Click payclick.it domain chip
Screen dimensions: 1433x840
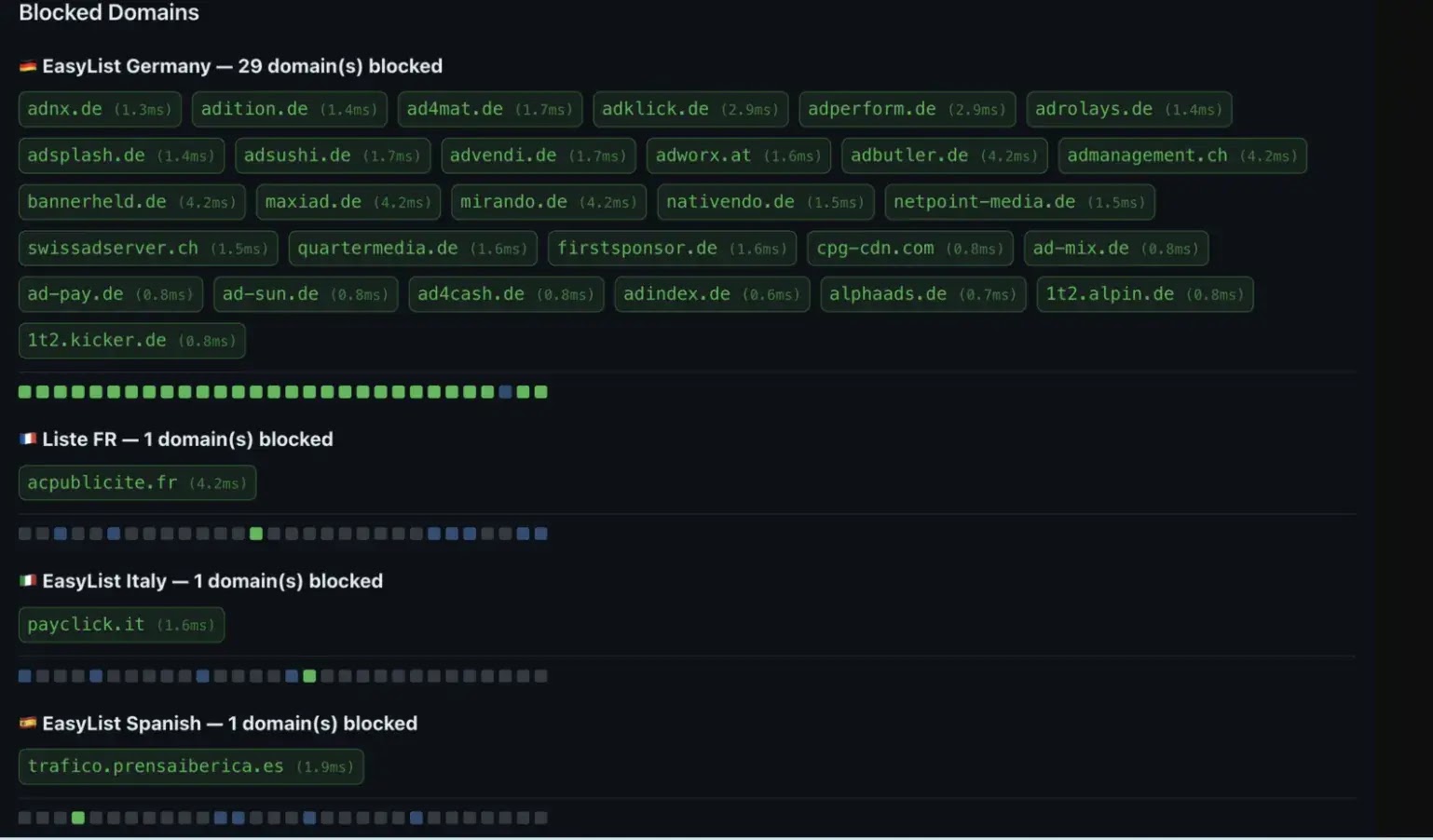tap(121, 625)
